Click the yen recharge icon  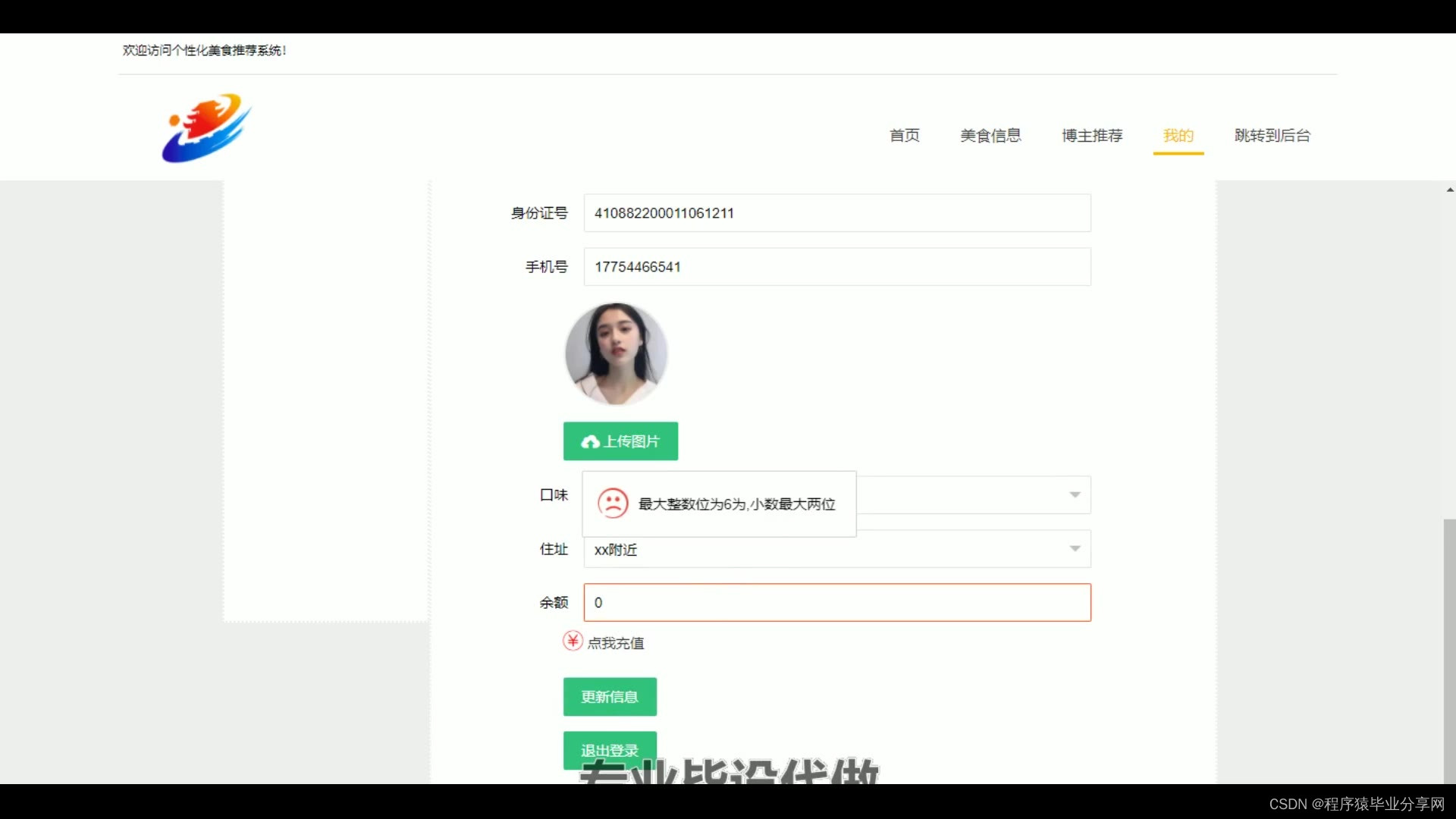click(573, 642)
